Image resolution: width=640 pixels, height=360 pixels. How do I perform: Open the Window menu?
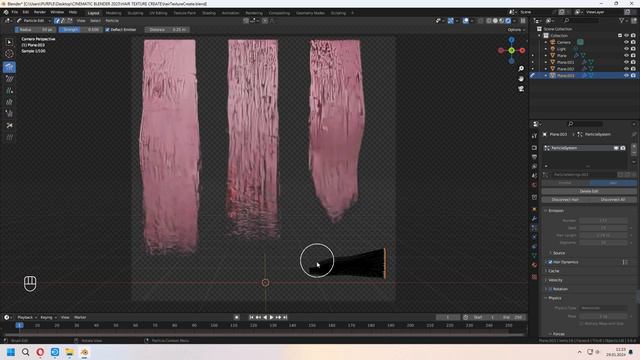click(57, 12)
